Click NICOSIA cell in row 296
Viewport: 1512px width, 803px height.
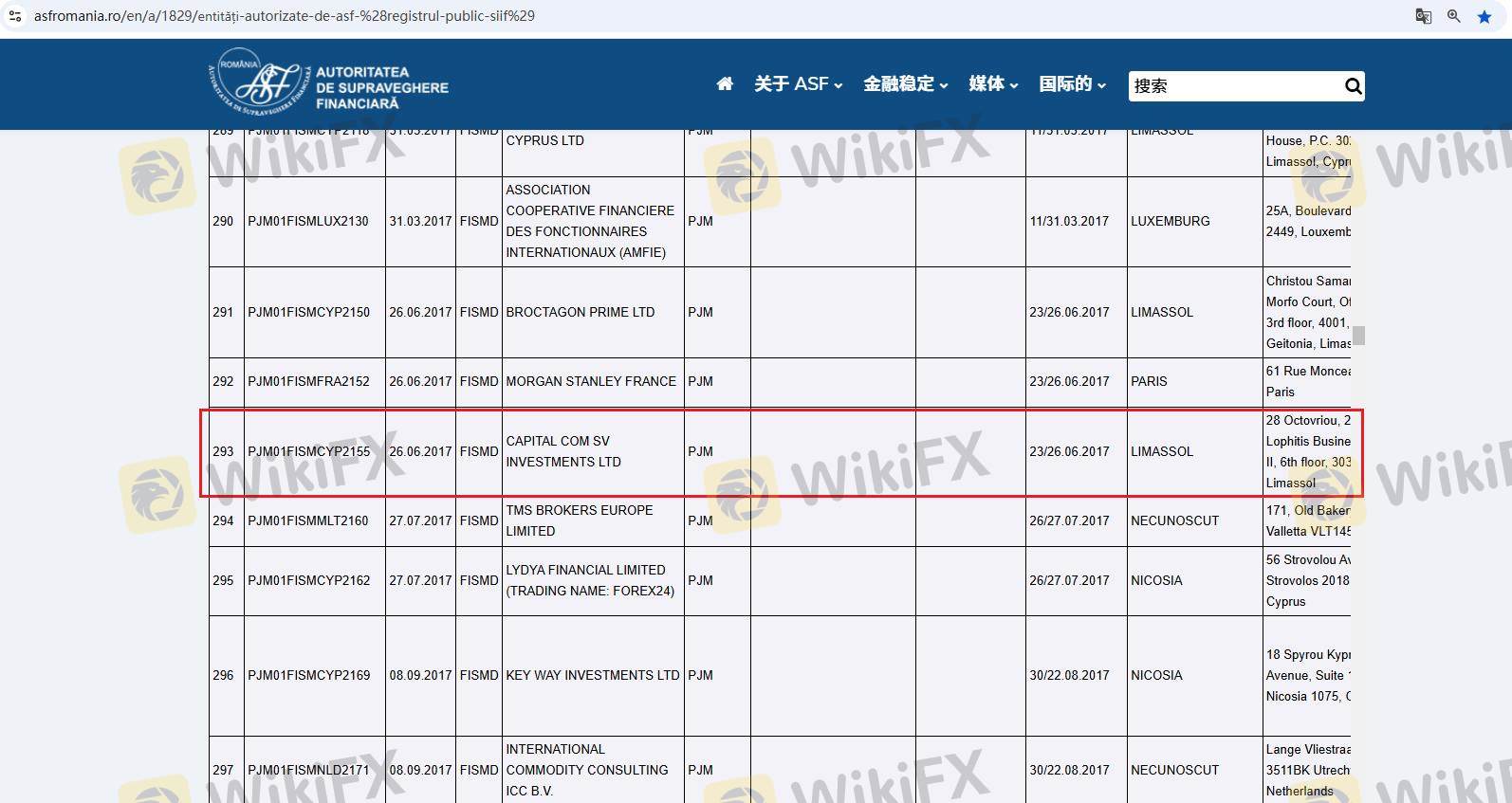tap(1156, 675)
